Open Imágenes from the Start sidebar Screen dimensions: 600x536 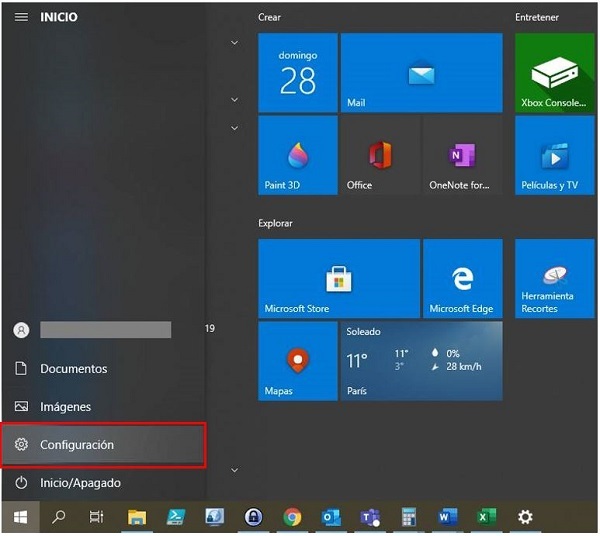click(x=65, y=407)
